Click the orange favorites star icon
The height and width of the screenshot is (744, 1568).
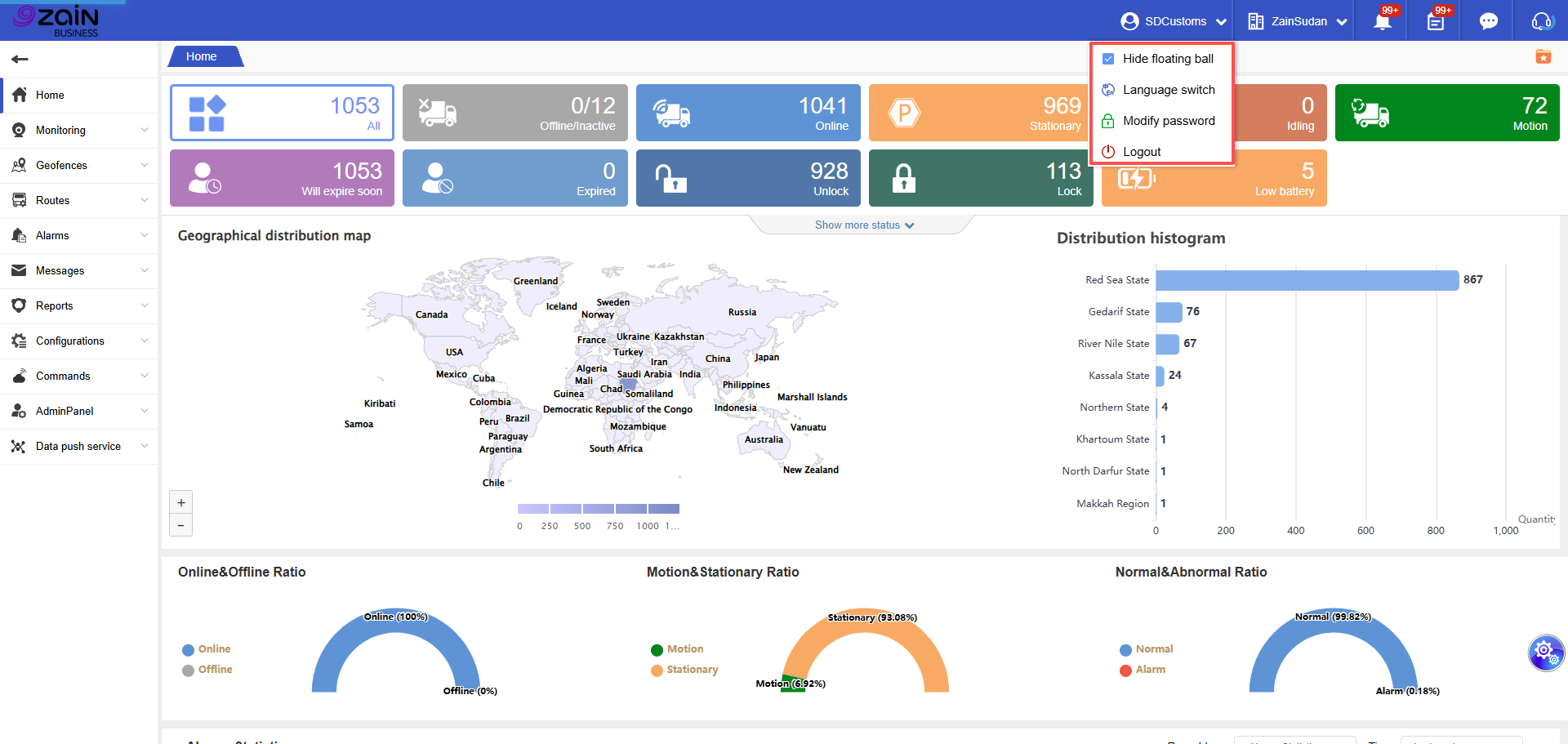1543,56
